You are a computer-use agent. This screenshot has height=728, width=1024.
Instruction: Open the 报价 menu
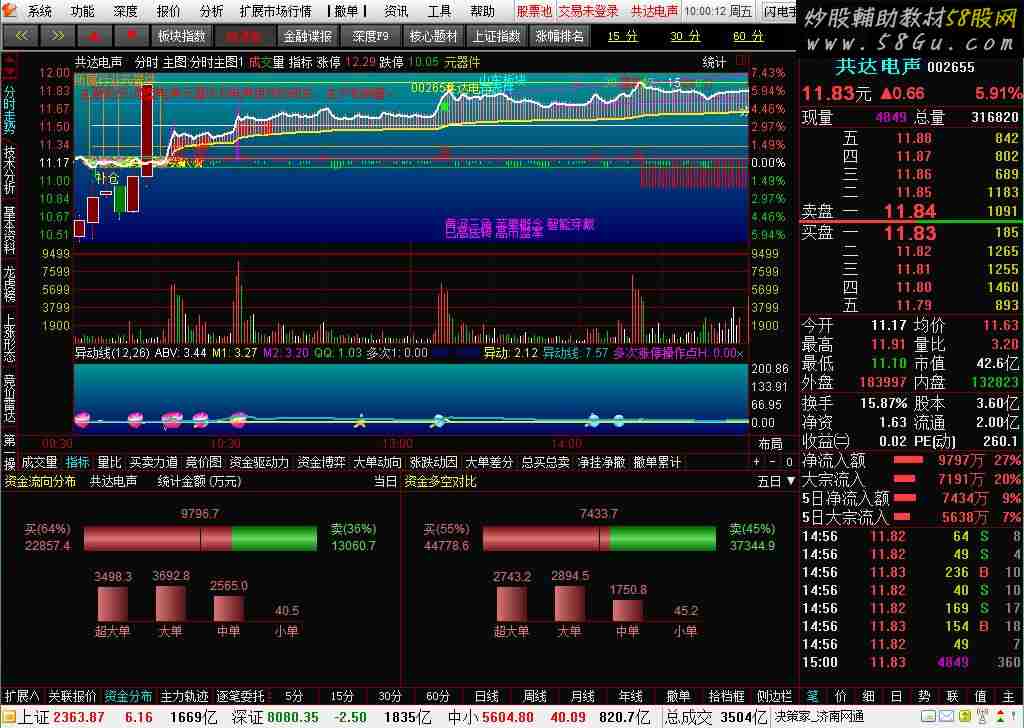168,11
